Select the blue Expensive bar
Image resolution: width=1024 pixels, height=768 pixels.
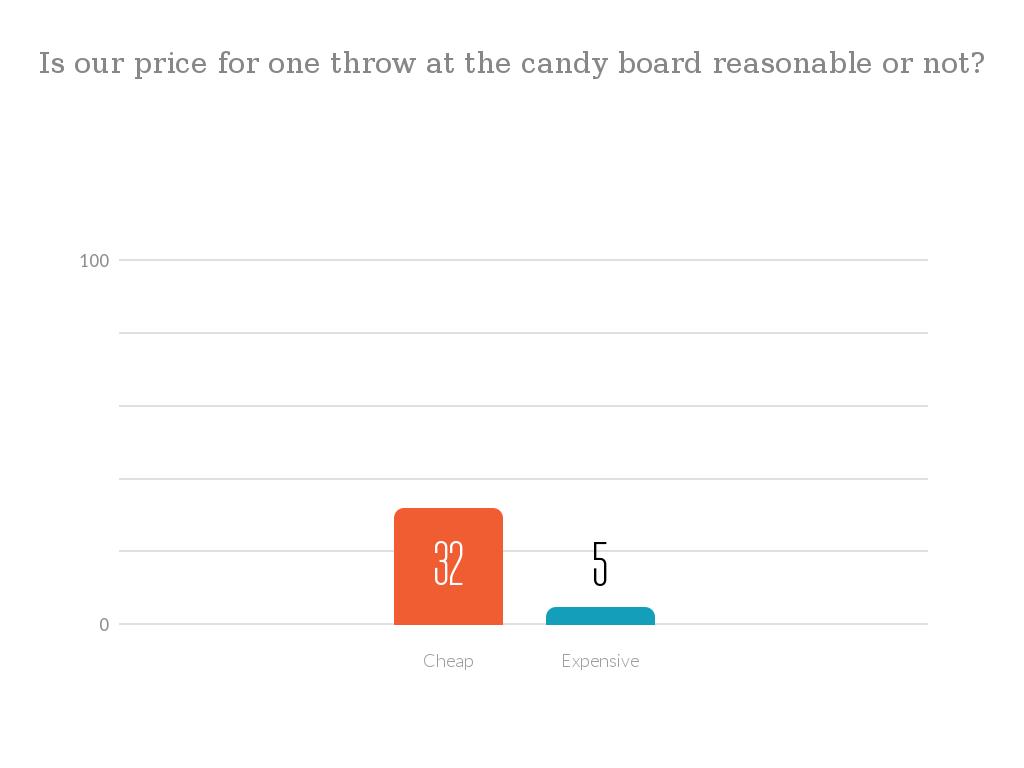pos(600,616)
